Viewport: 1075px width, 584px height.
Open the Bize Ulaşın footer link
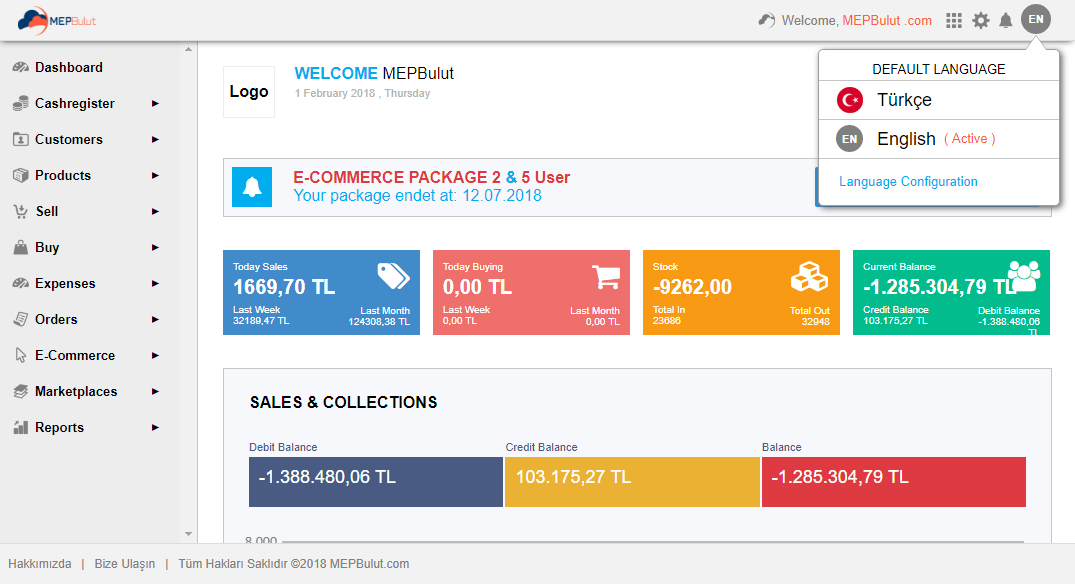[x=125, y=563]
